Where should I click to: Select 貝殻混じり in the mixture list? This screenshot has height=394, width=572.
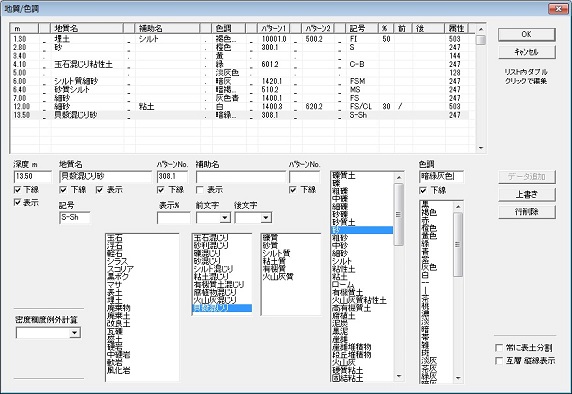[x=222, y=308]
